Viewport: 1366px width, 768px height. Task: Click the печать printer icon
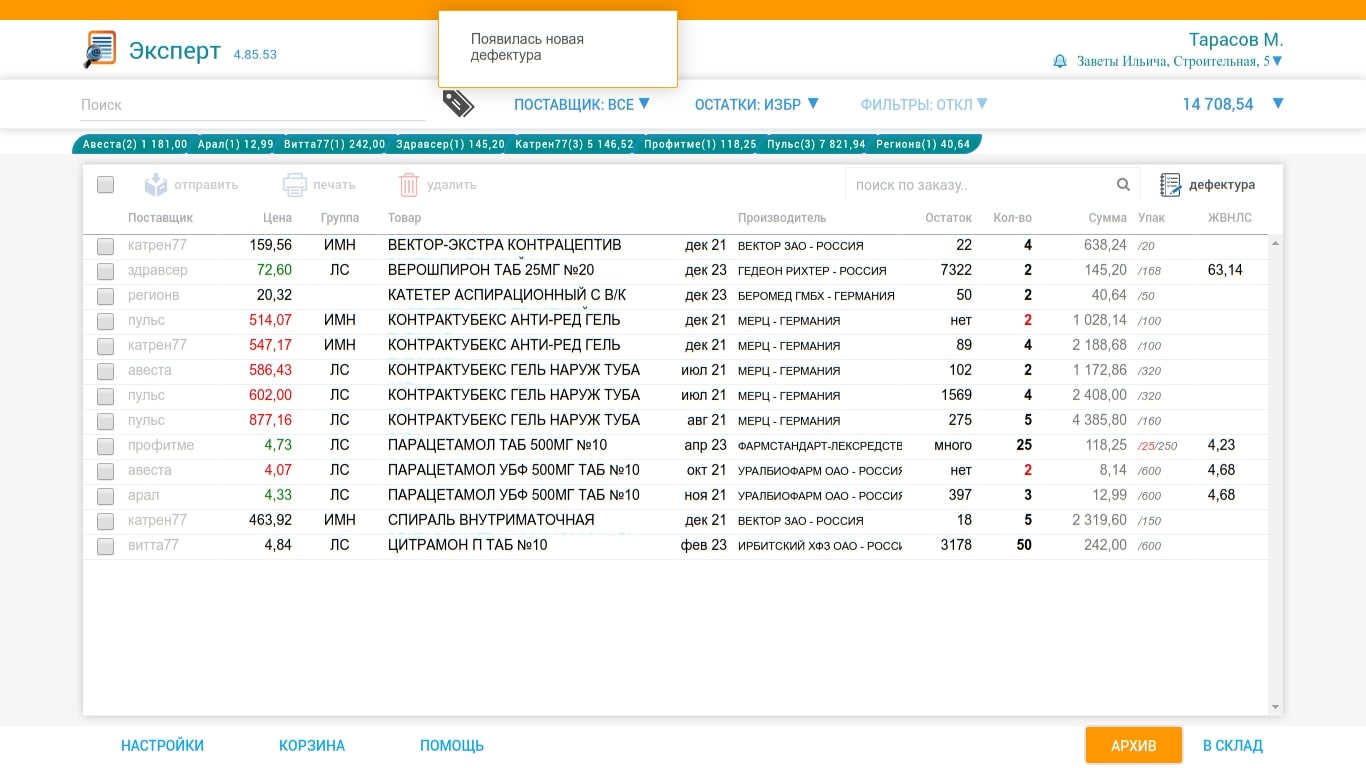pos(294,185)
